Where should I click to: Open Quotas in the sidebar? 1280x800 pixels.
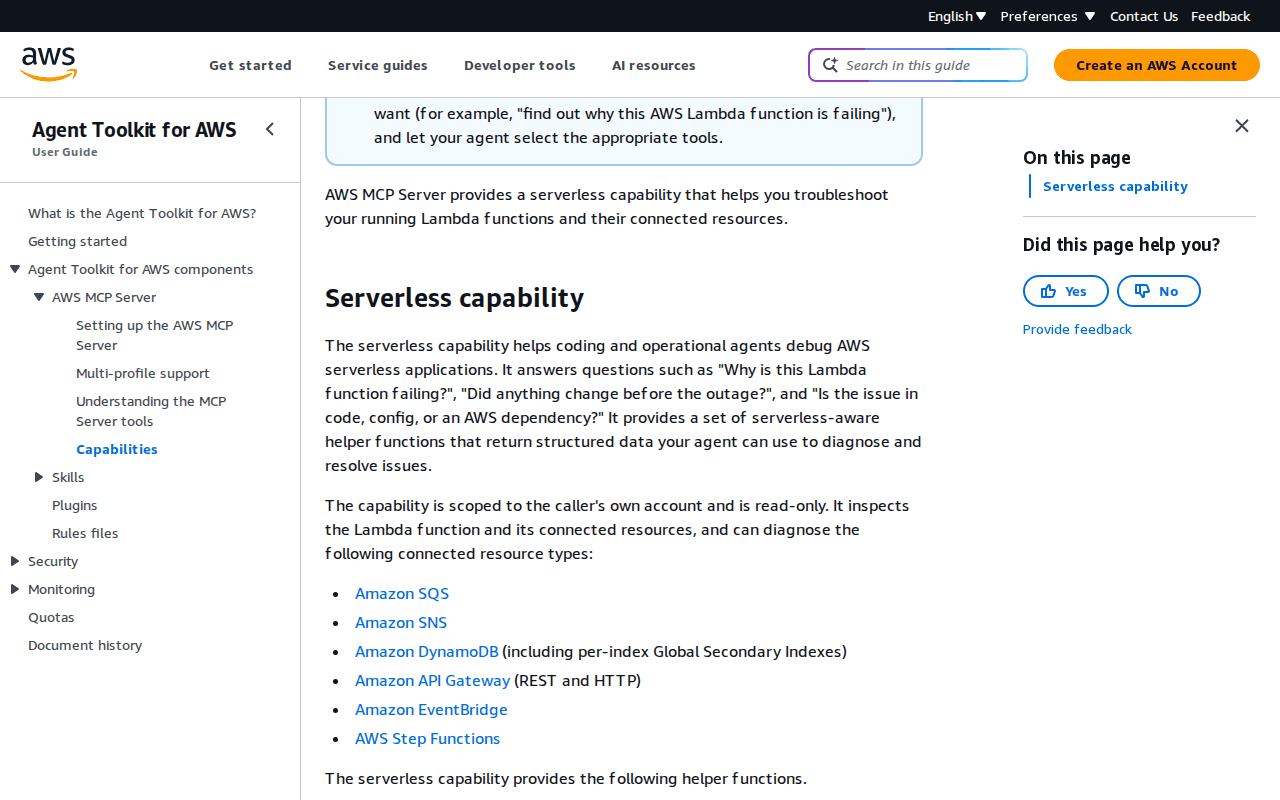[51, 617]
